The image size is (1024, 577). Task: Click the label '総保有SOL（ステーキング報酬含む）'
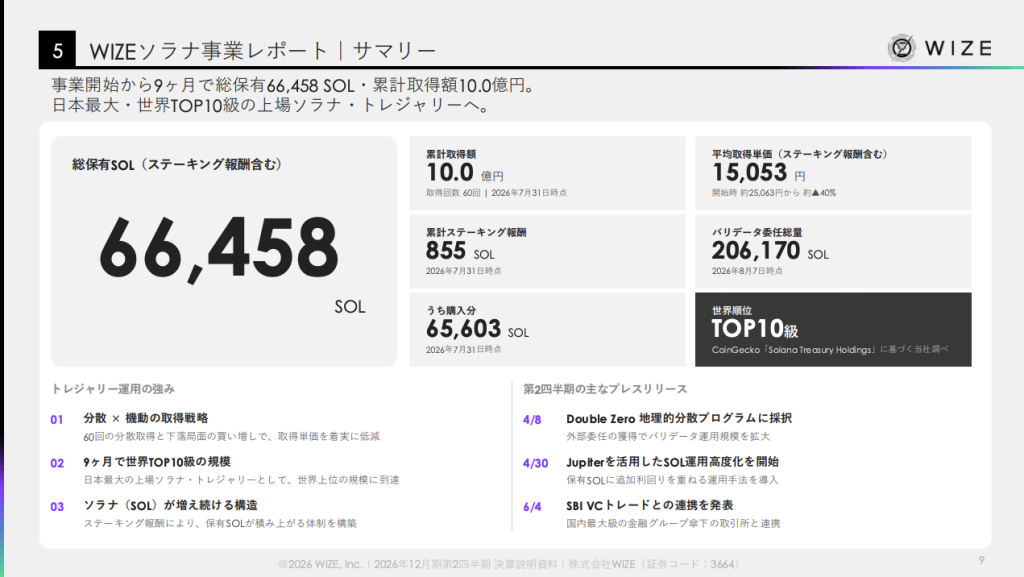(x=177, y=164)
